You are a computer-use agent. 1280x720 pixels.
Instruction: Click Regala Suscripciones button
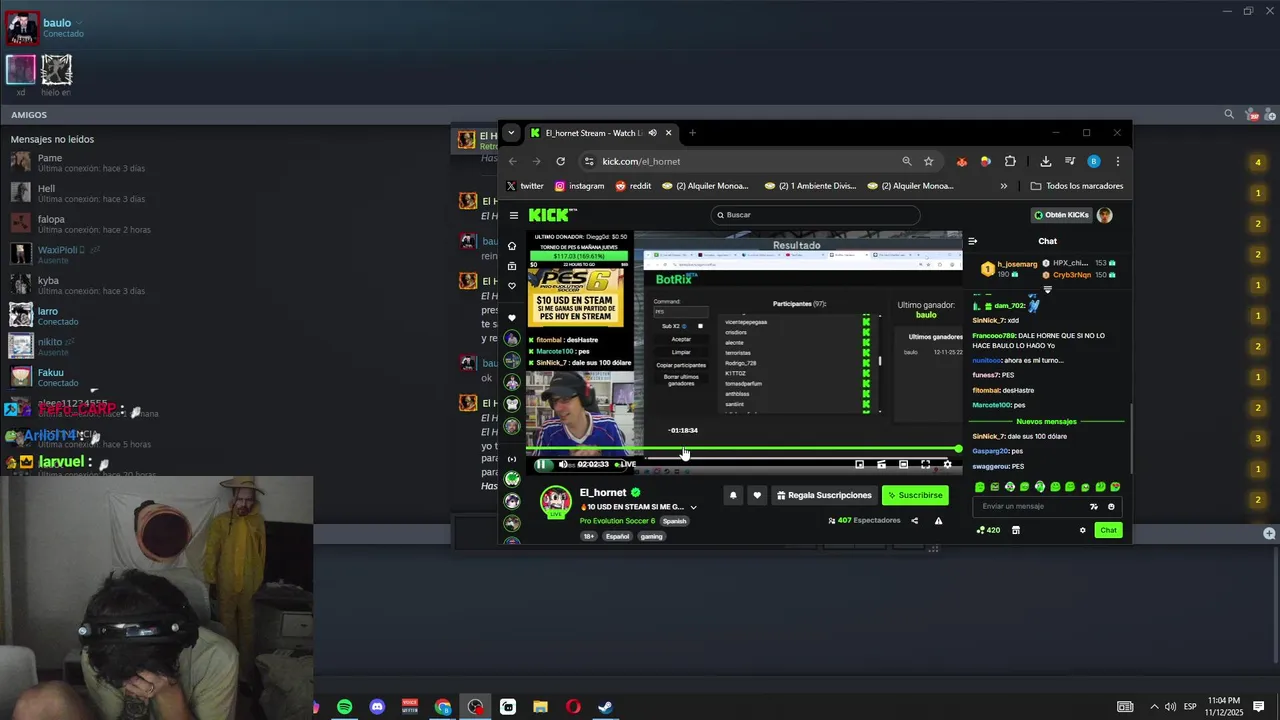(824, 495)
